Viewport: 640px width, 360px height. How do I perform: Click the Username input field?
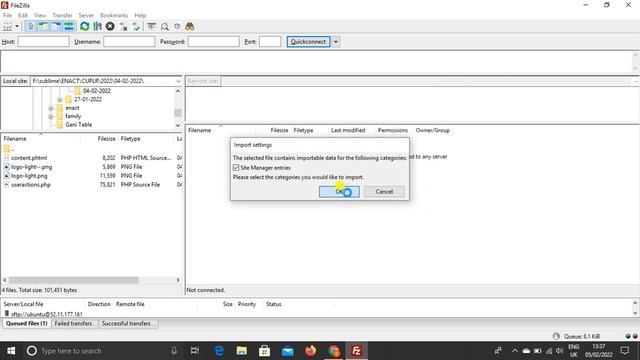tap(129, 42)
